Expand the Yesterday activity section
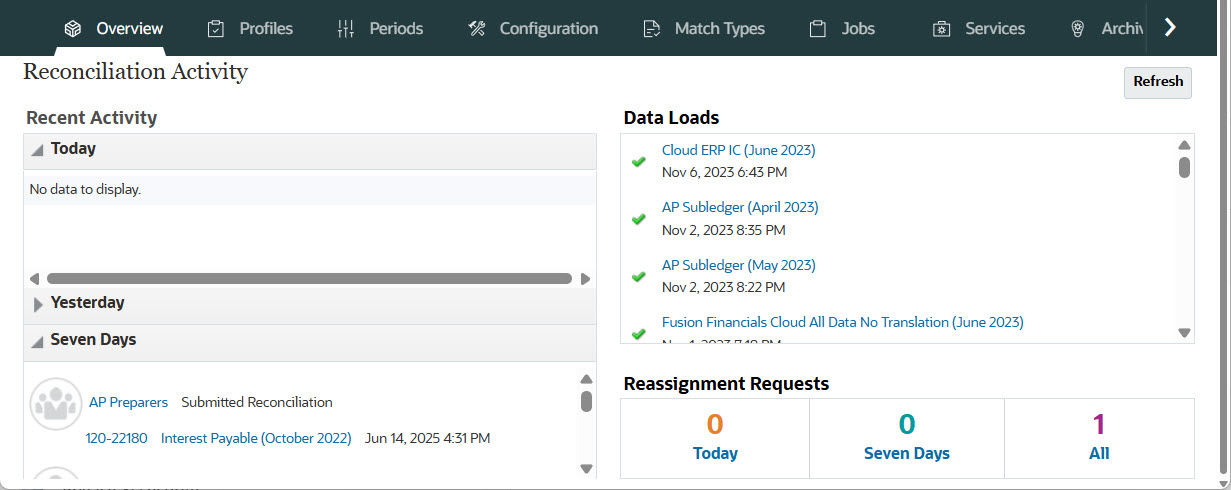1231x490 pixels. coord(38,304)
